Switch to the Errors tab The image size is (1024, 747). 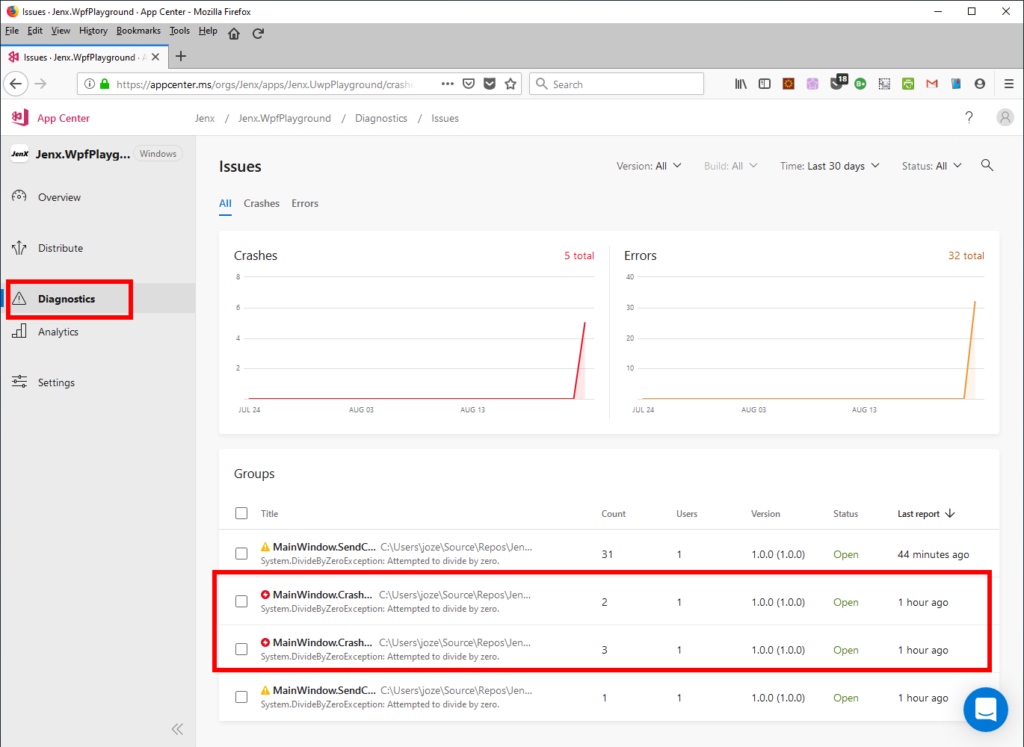tap(305, 203)
